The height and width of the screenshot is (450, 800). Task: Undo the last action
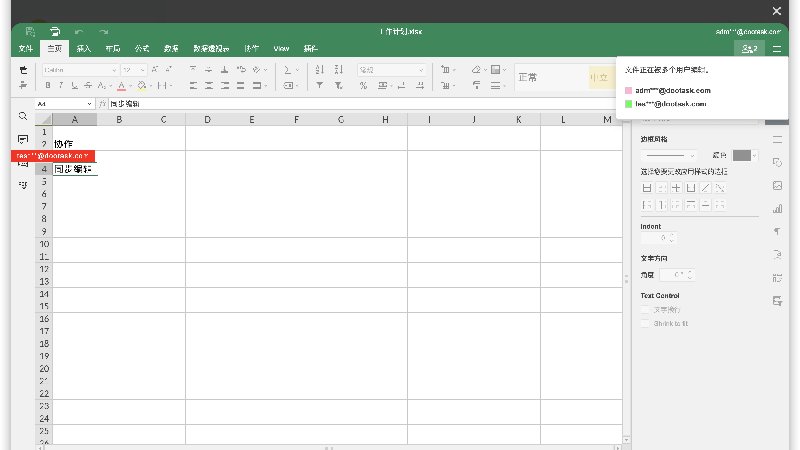[x=79, y=32]
